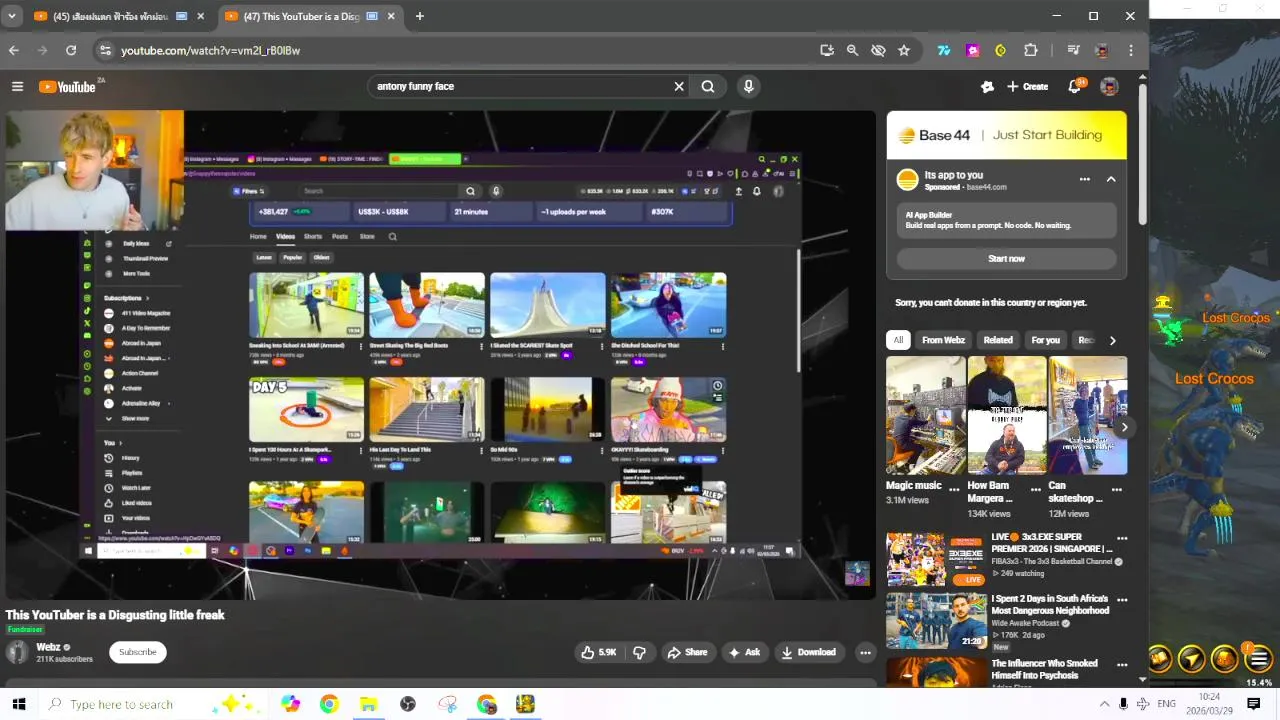Open the Base44 ad options menu
Image resolution: width=1280 pixels, height=720 pixels.
click(1084, 179)
